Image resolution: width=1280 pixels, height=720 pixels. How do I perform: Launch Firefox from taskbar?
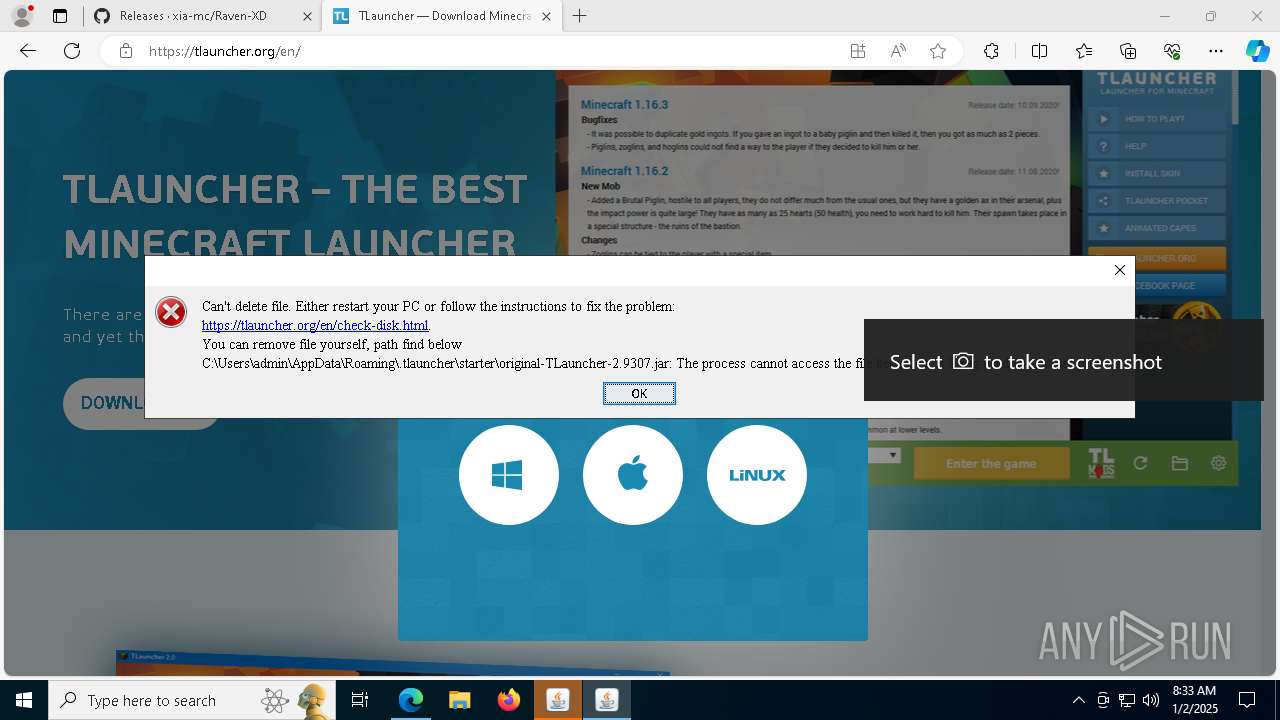click(x=509, y=700)
